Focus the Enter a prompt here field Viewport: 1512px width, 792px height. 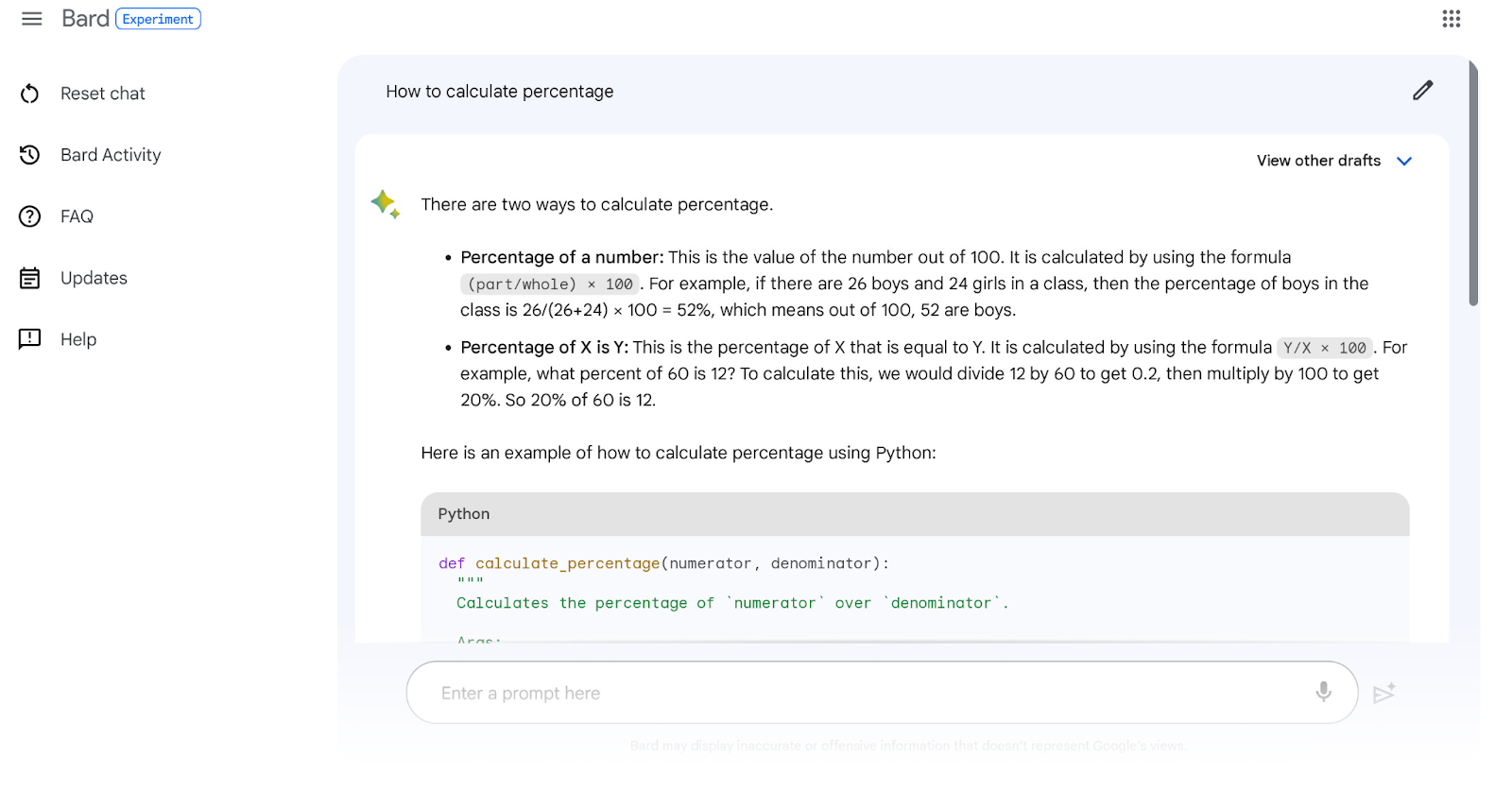tap(869, 693)
